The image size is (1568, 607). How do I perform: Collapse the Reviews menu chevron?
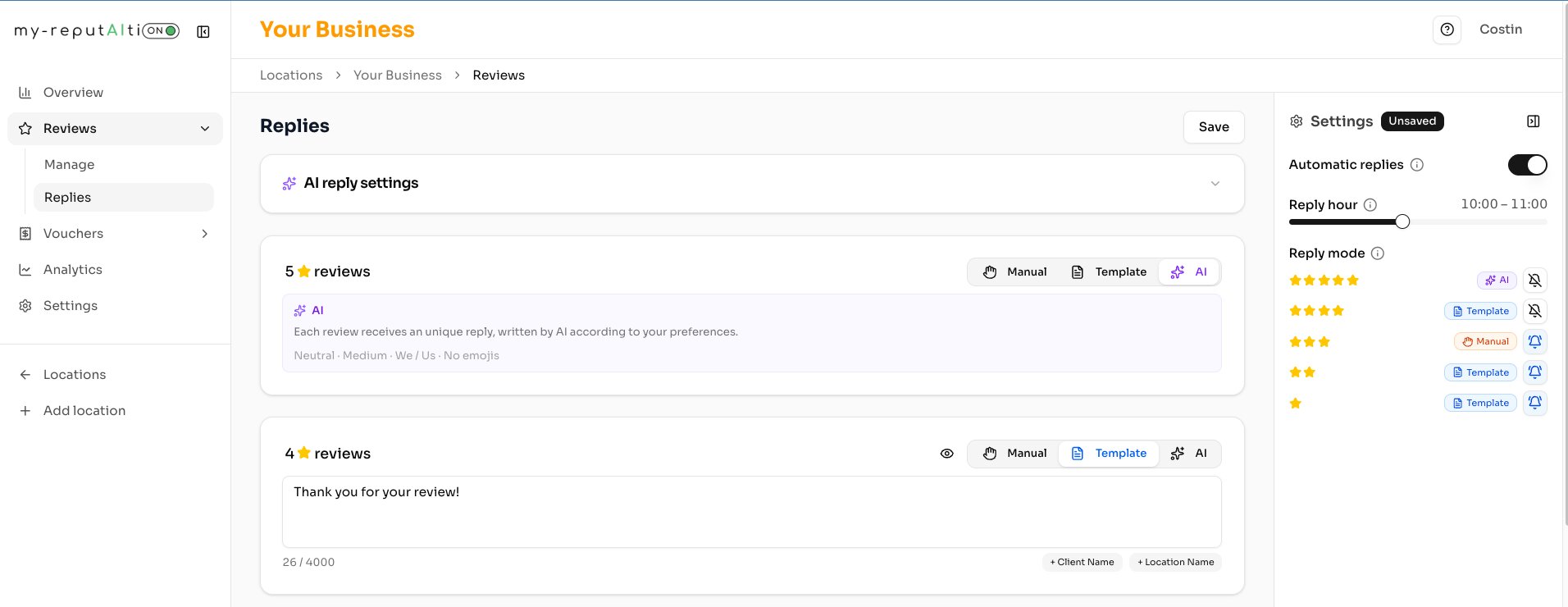point(205,129)
